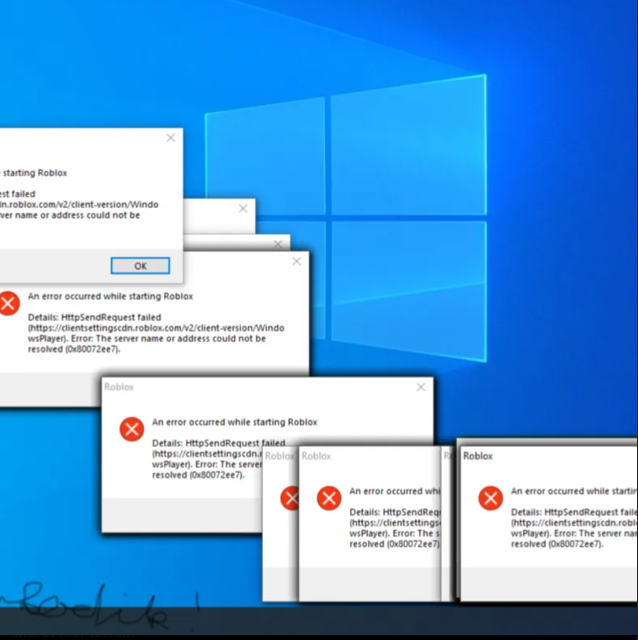This screenshot has height=640, width=638.
Task: Click the 'Roblox' title of the center error dialog
Action: click(119, 387)
